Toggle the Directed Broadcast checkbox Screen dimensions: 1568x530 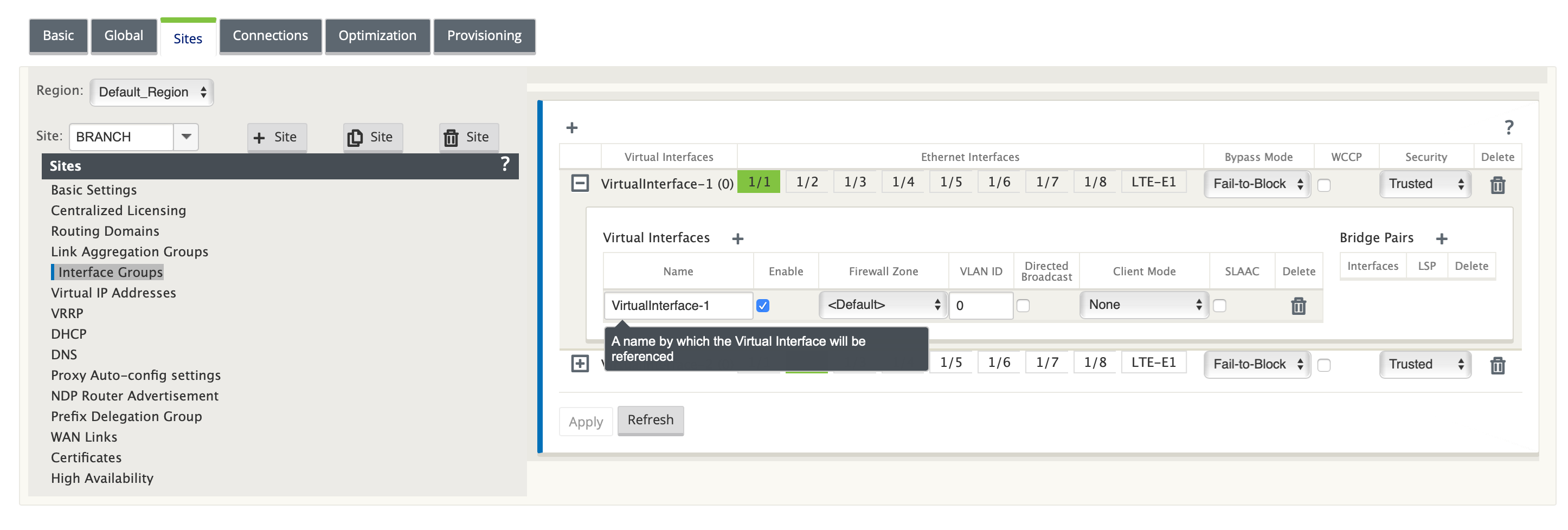[x=1023, y=306]
